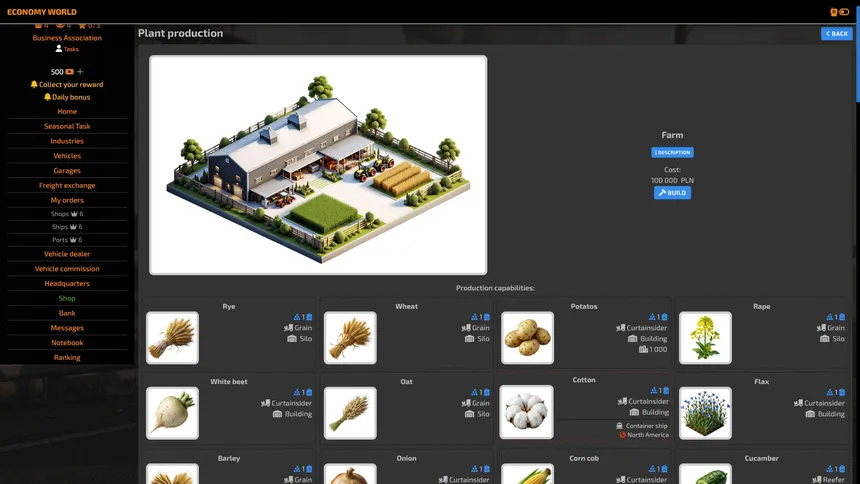This screenshot has height=484, width=860.
Task: Click the building icon in Flax card
Action: coord(810,414)
